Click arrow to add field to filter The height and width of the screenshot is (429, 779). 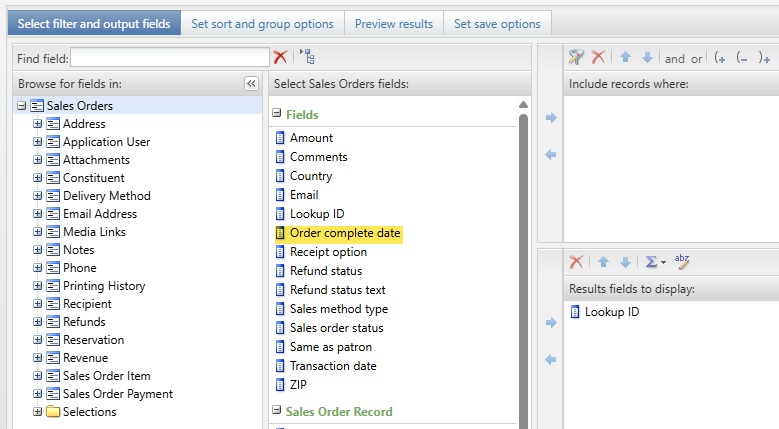[x=550, y=118]
